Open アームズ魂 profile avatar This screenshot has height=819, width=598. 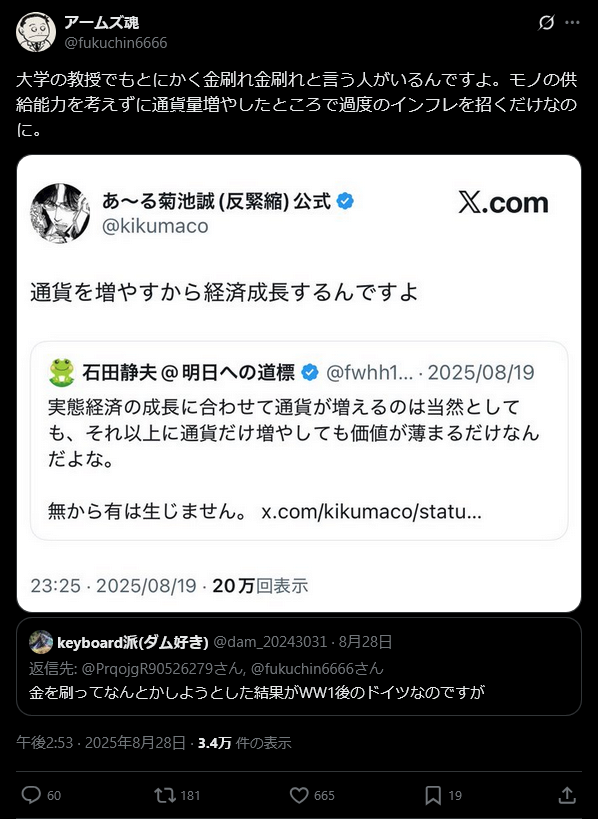pos(36,32)
